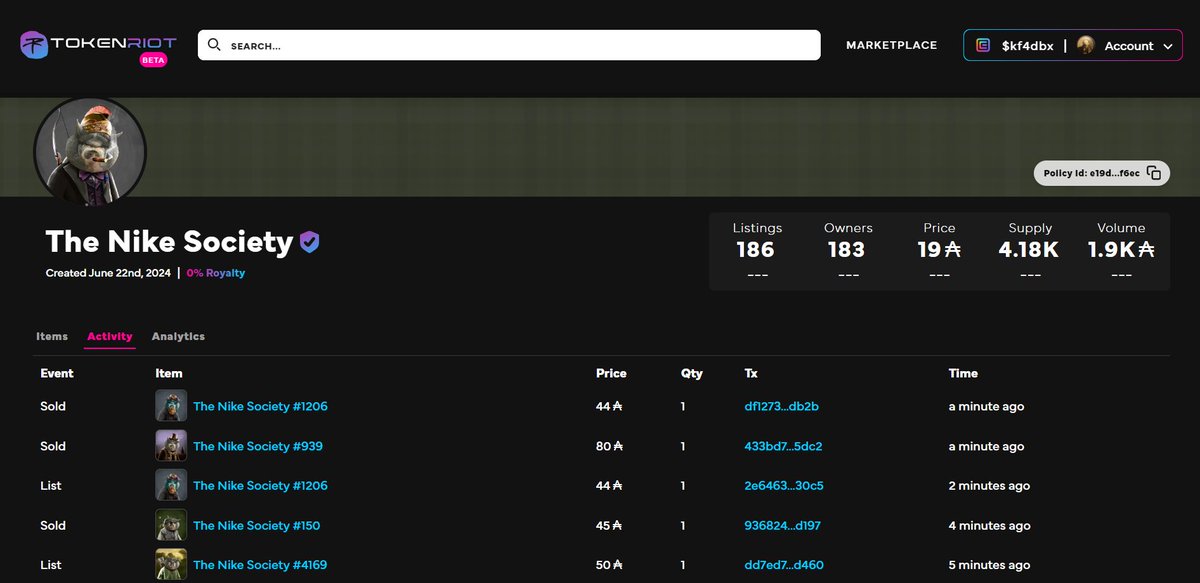
Task: Click the verified badge next to The Nike Society
Action: point(309,242)
